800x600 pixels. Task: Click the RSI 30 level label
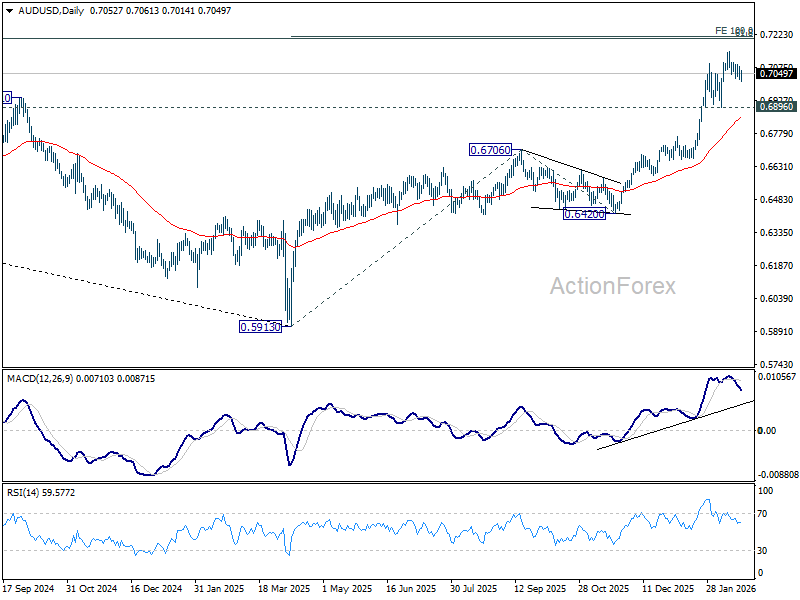(762, 551)
